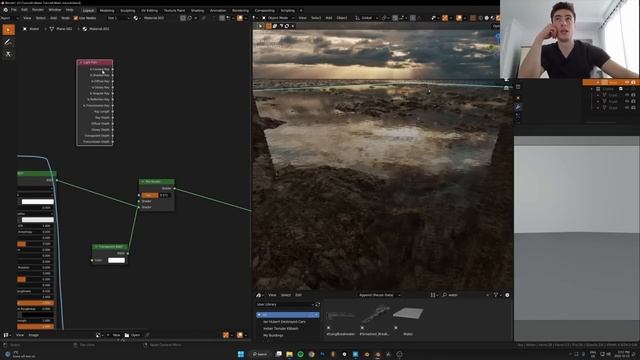Screen dimensions: 640x360
Task: Add a new workspace with plus button
Action: 301,10
